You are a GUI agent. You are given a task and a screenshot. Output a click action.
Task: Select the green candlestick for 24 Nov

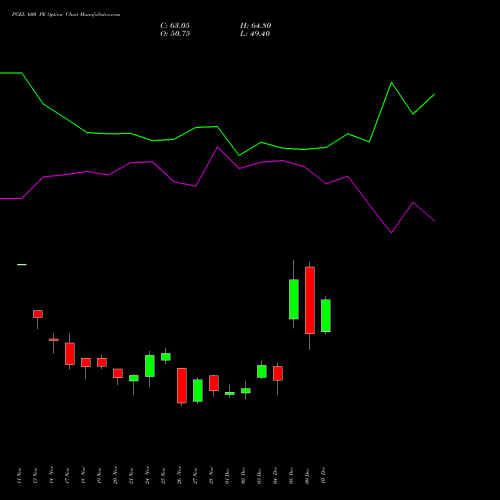point(150,366)
